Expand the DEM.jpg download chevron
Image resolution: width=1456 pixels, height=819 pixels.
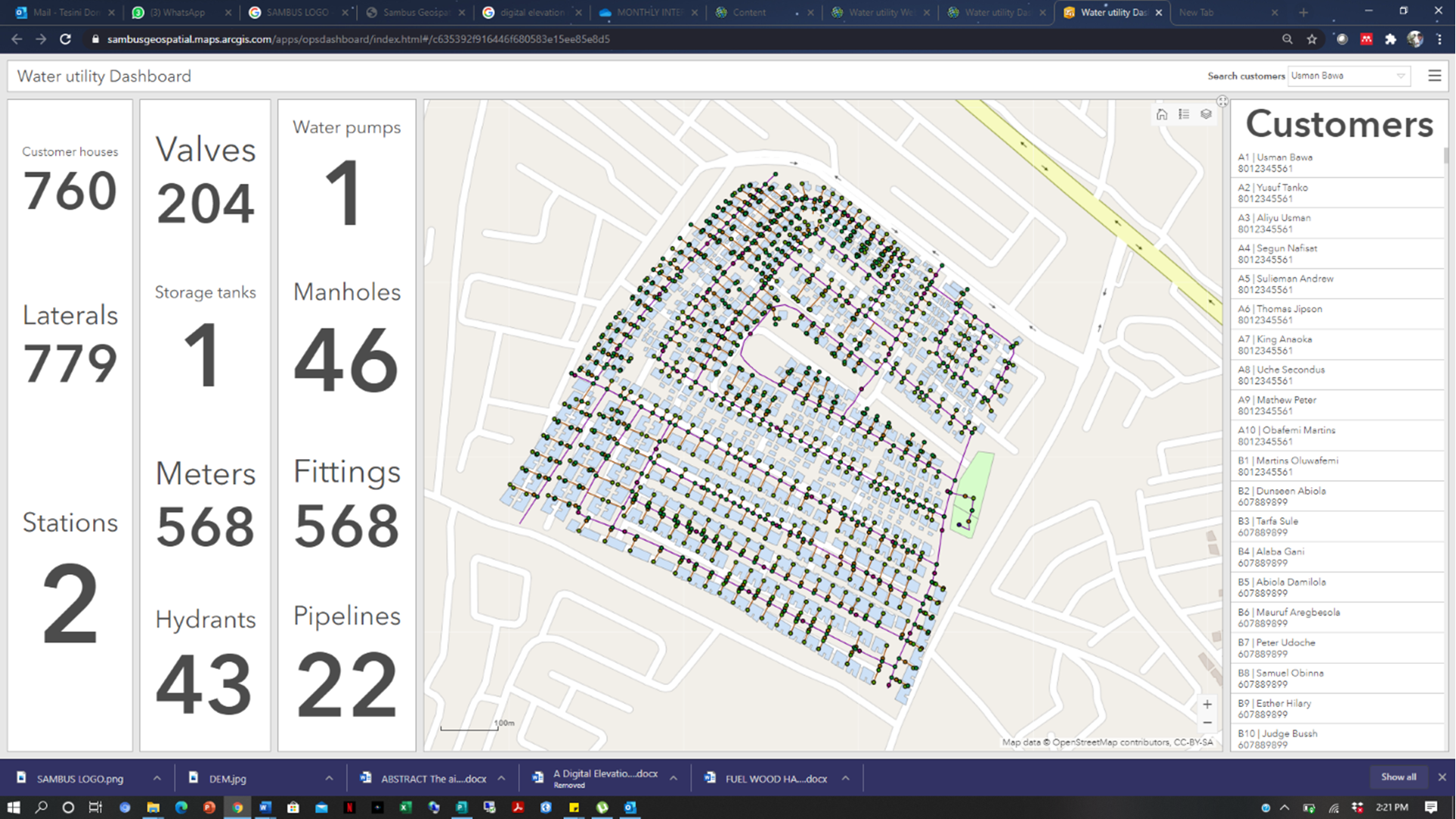(329, 777)
